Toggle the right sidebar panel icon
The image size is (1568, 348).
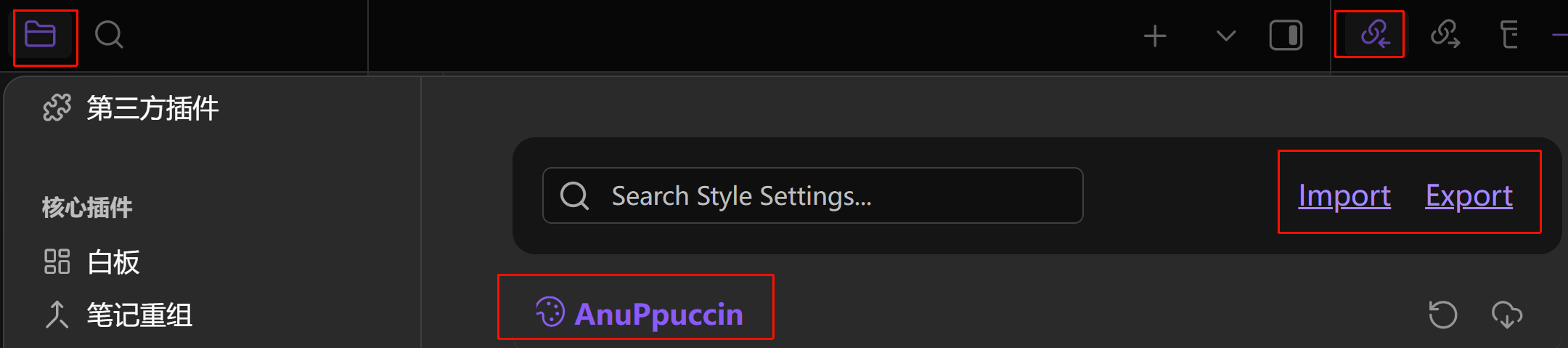[x=1286, y=36]
